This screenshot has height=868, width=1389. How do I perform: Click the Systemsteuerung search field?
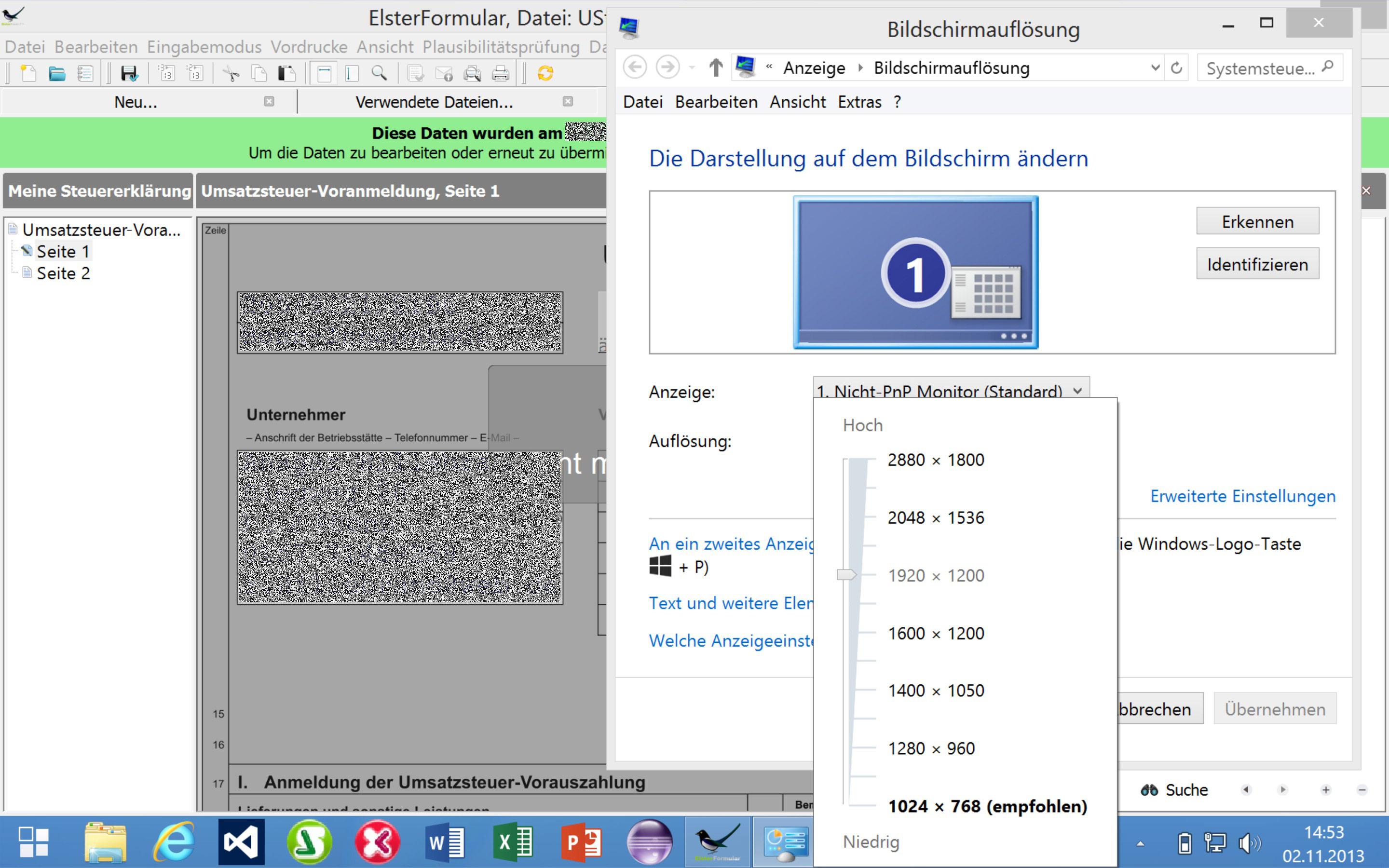(1260, 68)
